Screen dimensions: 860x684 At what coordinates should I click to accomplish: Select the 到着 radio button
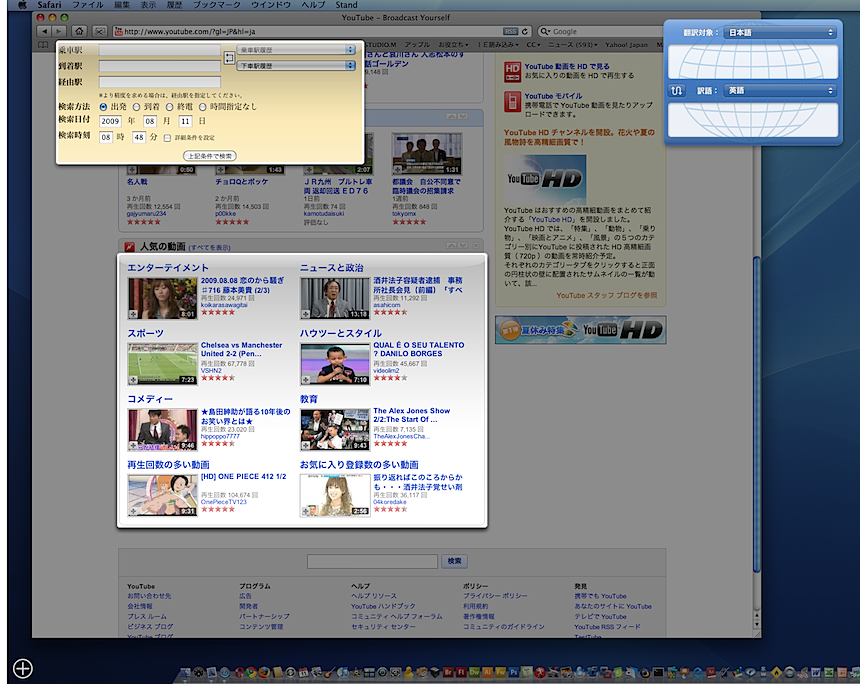pos(137,107)
